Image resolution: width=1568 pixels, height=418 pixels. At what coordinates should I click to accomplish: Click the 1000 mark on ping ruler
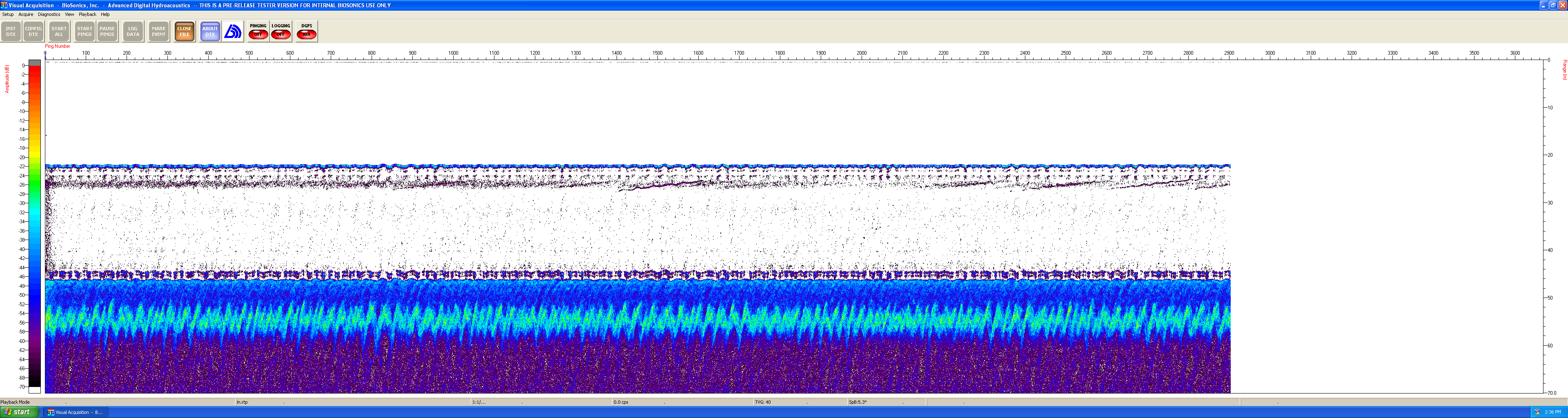click(x=454, y=53)
